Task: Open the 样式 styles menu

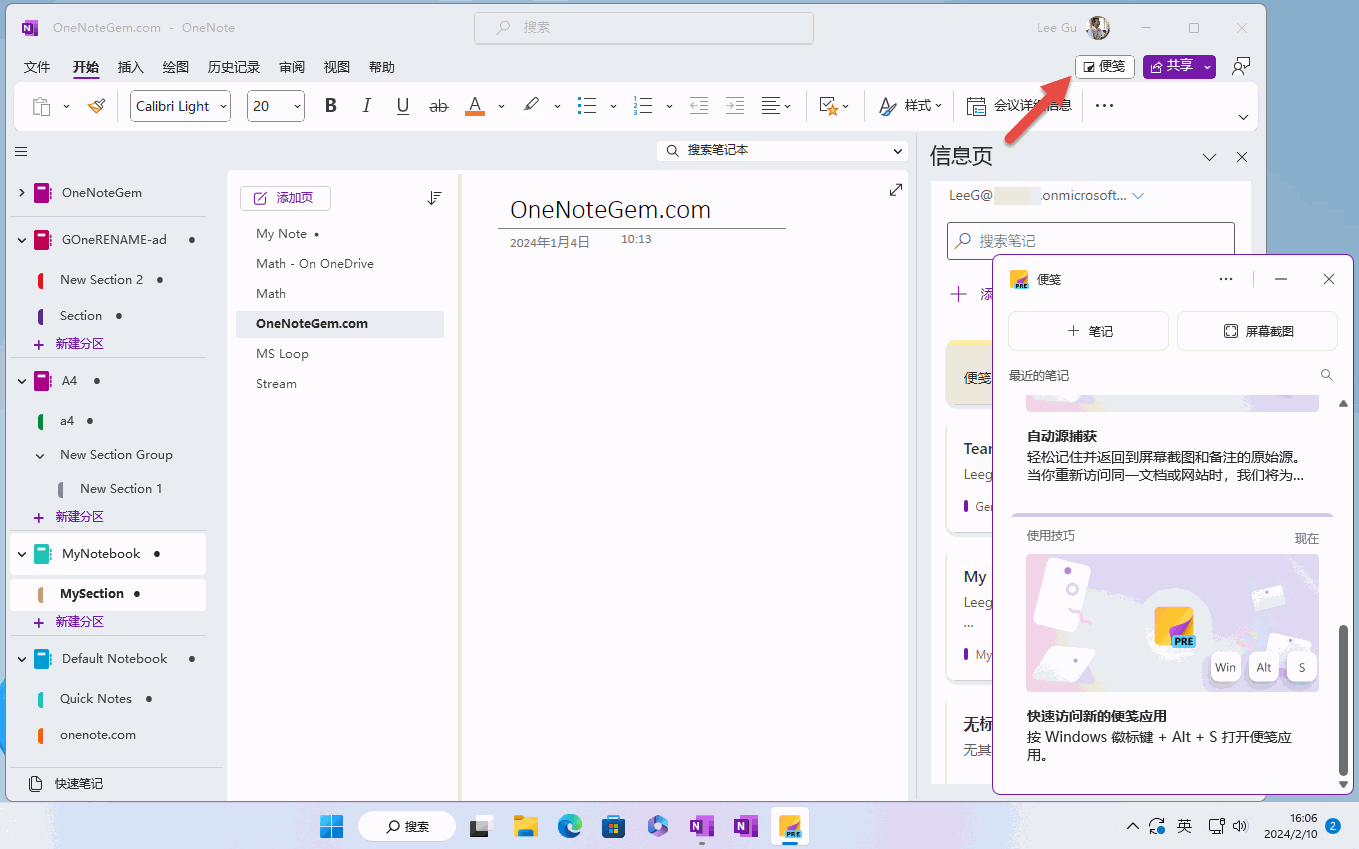Action: pos(910,106)
